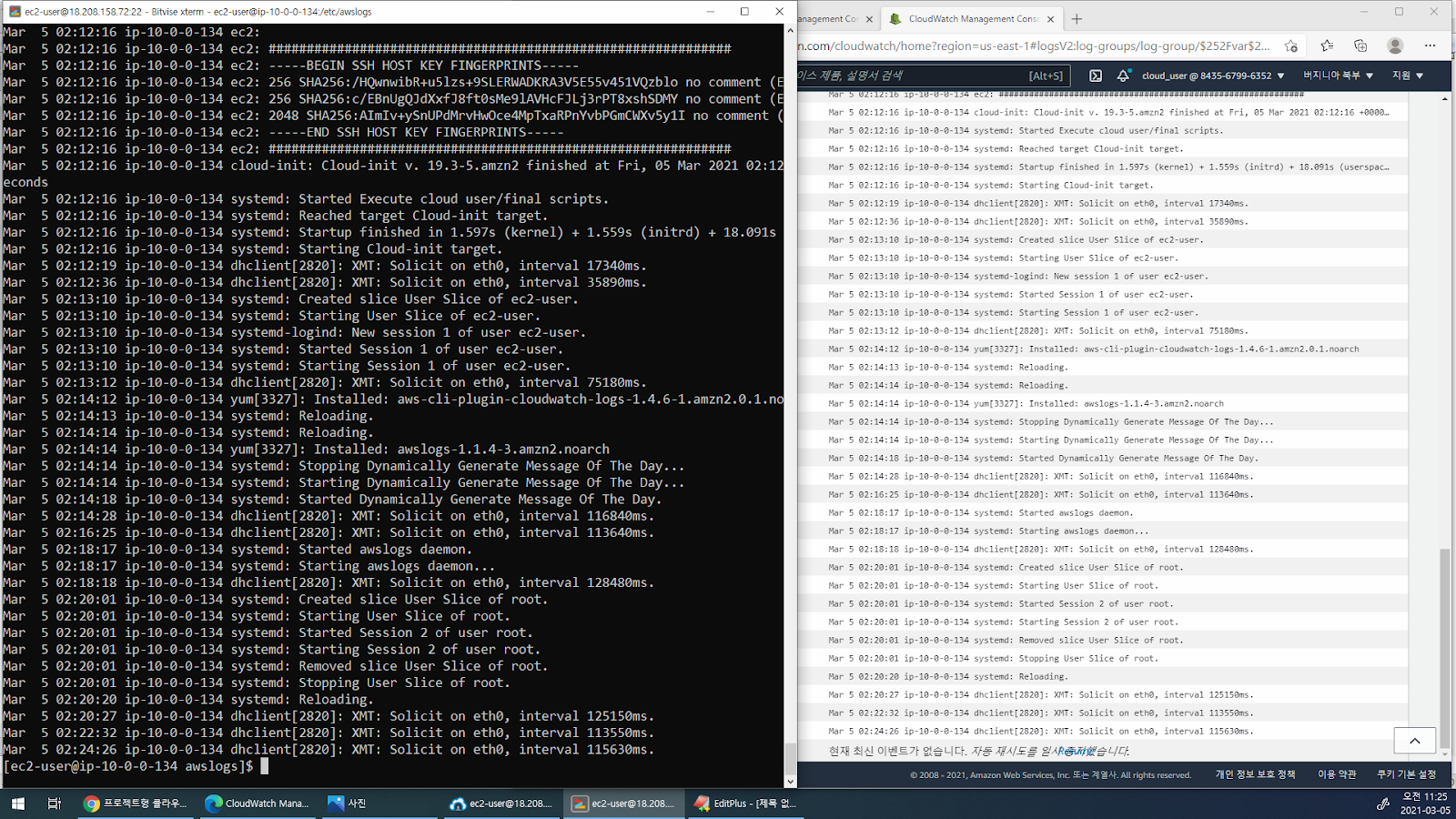The height and width of the screenshot is (819, 1456).
Task: Click the scroll-to-top arrow button
Action: pos(1414,741)
